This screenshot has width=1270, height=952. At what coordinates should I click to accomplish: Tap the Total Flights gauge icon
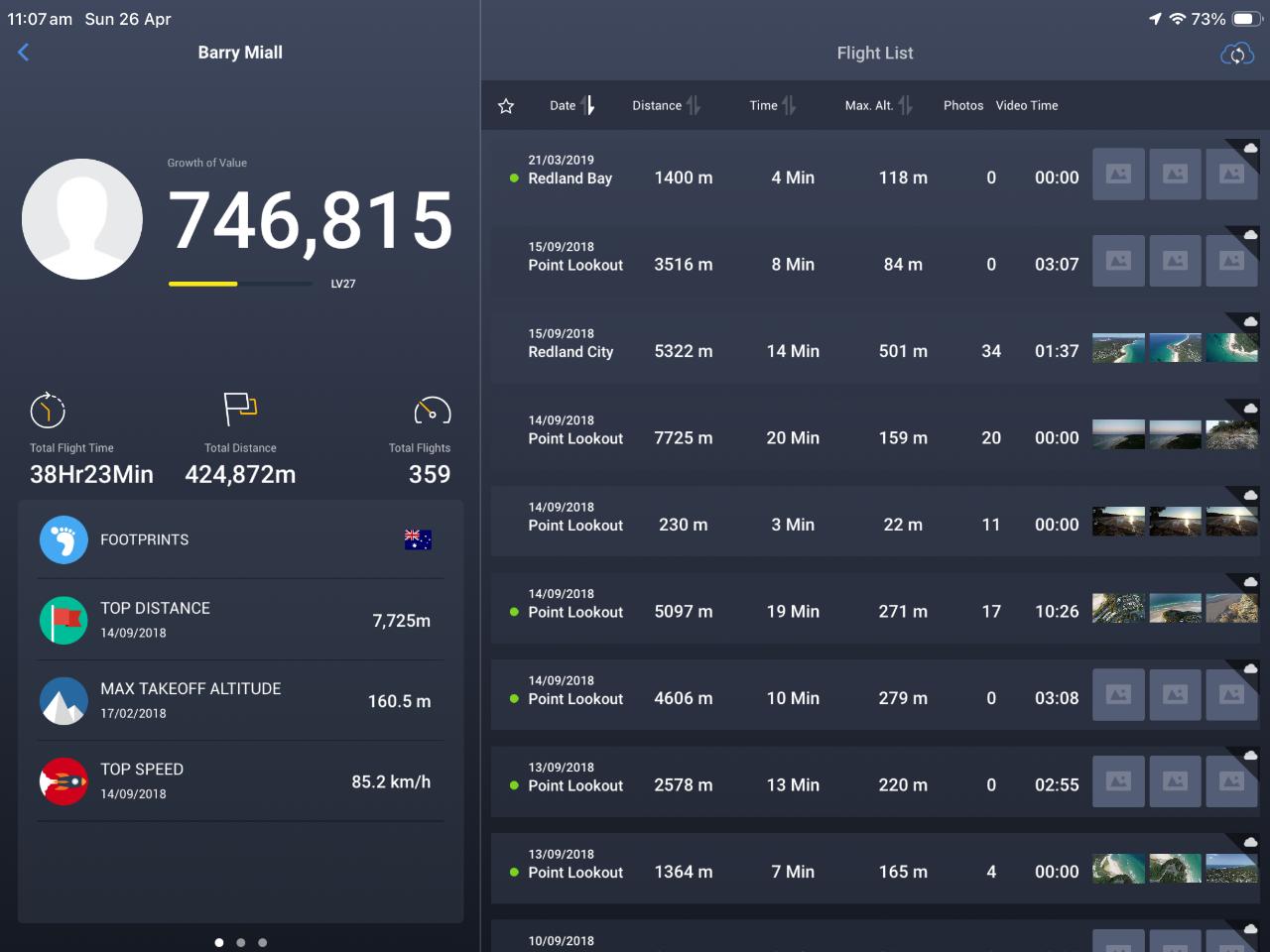(432, 411)
